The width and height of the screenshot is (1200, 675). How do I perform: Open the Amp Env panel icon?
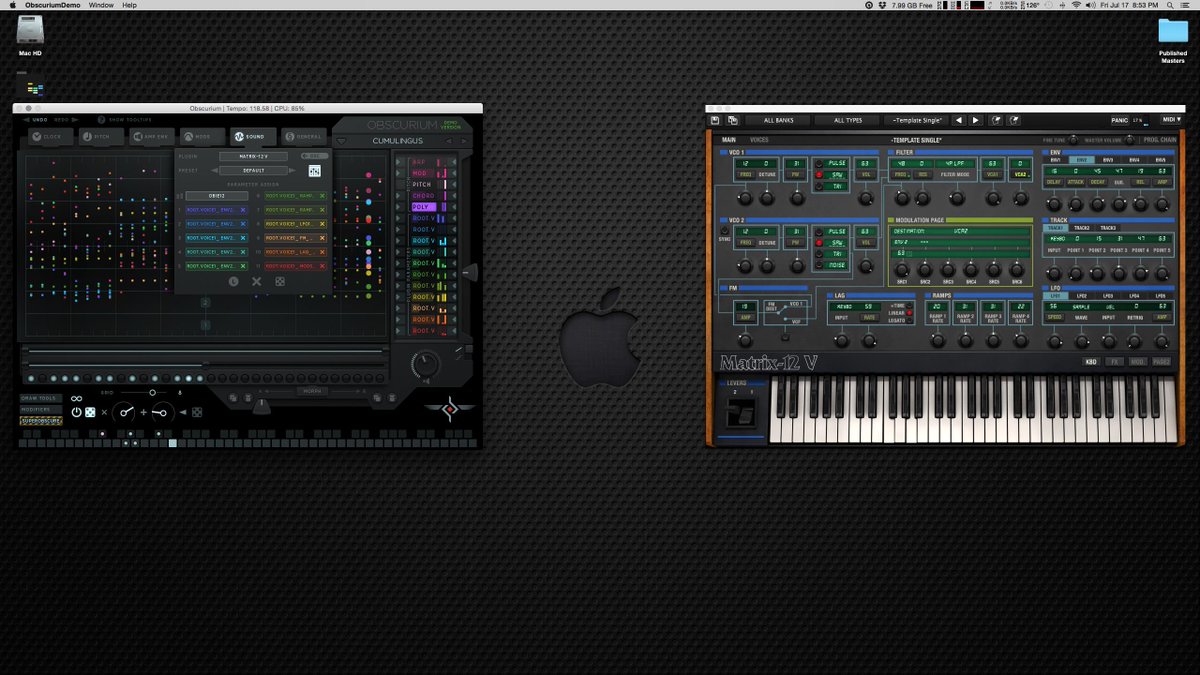[x=140, y=136]
